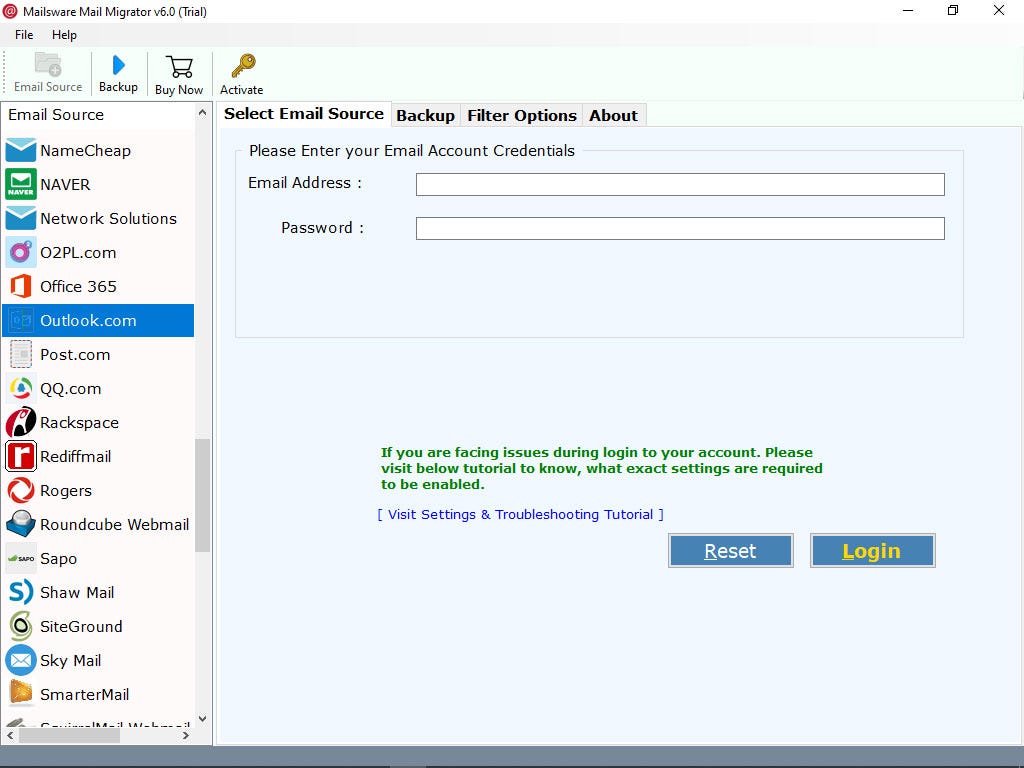
Task: Click the Rediffmail red icon
Action: point(21,456)
